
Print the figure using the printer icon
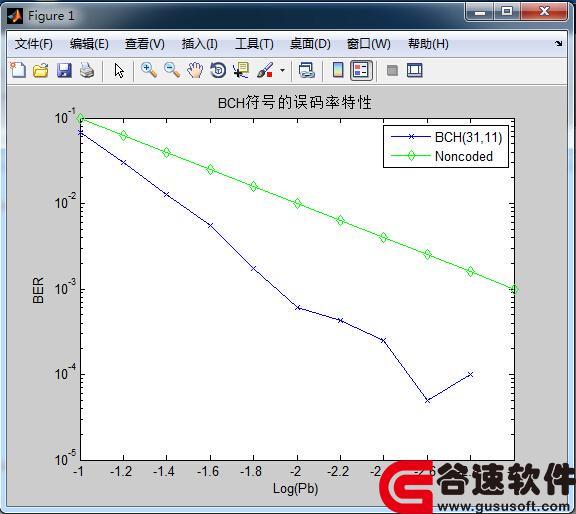(87, 70)
